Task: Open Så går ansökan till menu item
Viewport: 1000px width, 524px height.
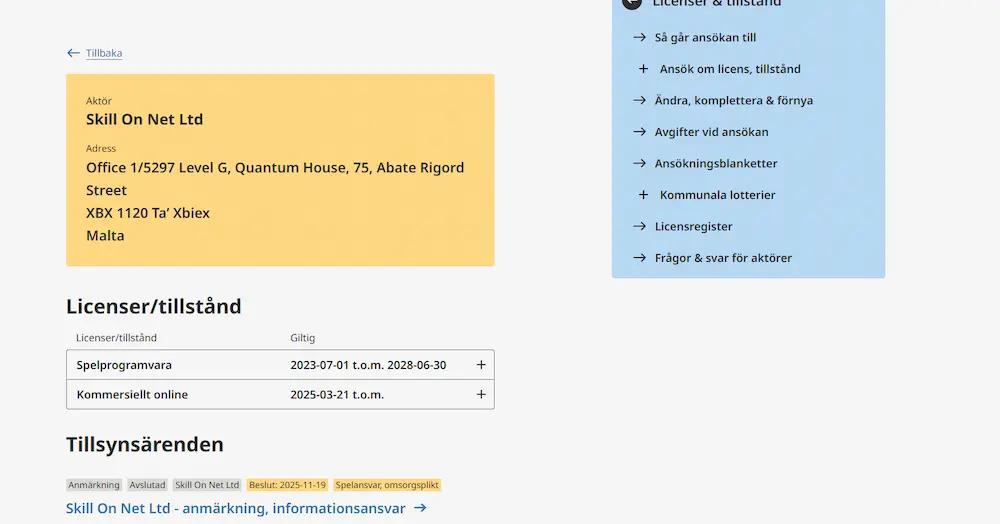Action: (x=705, y=38)
